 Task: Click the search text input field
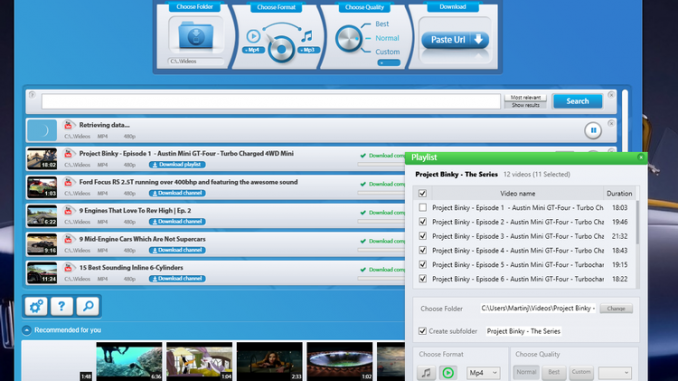(271, 101)
